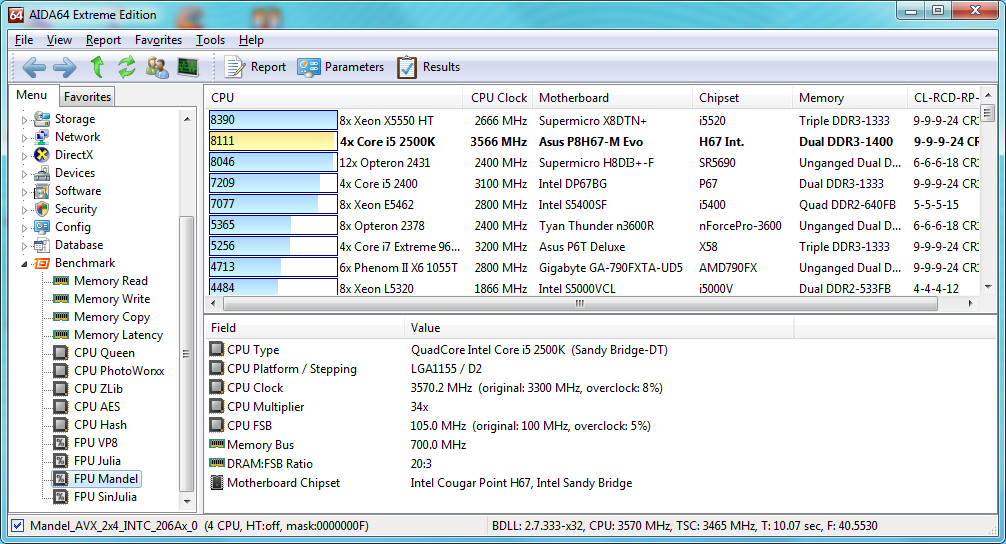
Task: Click the Security shield icon
Action: pyautogui.click(x=42, y=208)
